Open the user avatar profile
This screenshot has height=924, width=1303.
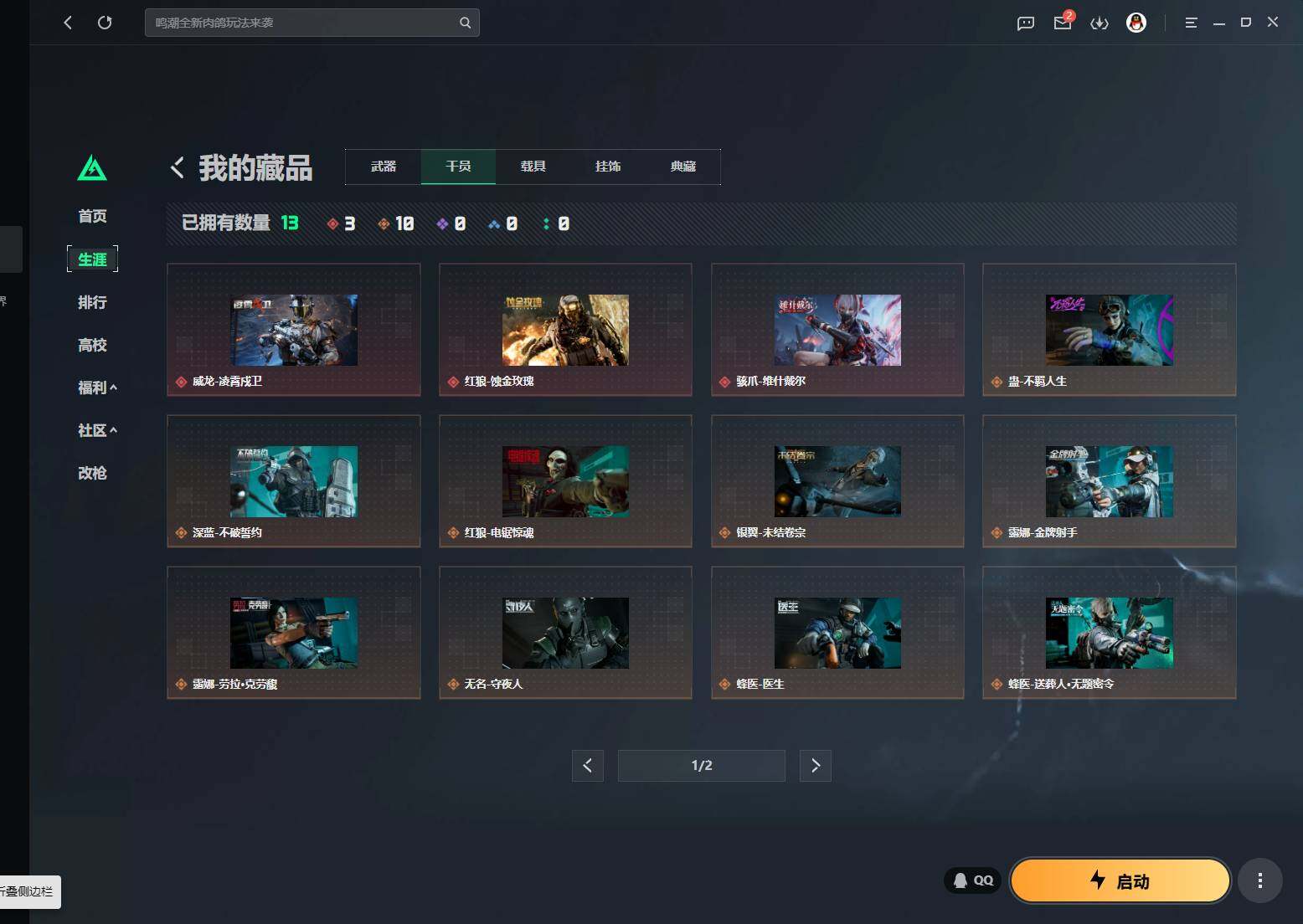coord(1136,23)
